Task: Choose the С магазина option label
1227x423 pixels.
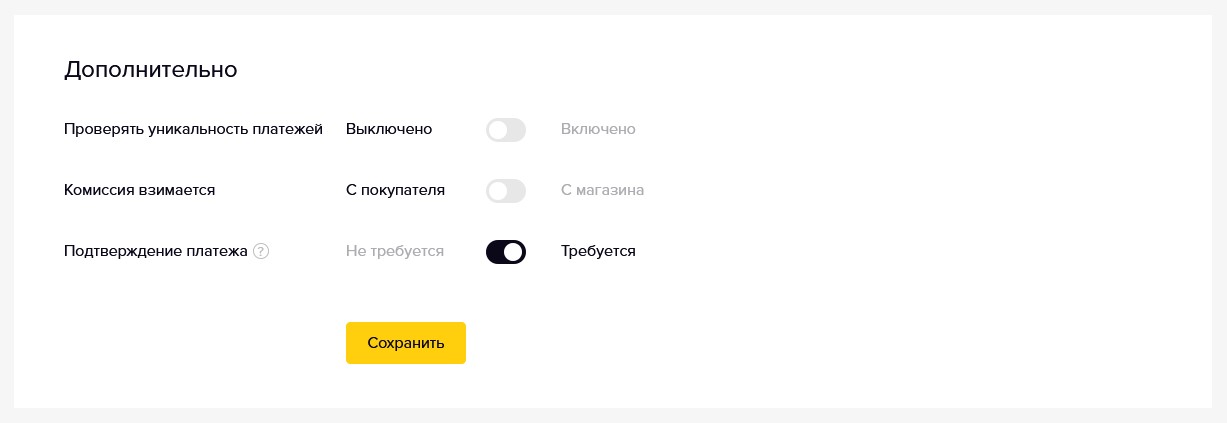Action: [x=602, y=191]
